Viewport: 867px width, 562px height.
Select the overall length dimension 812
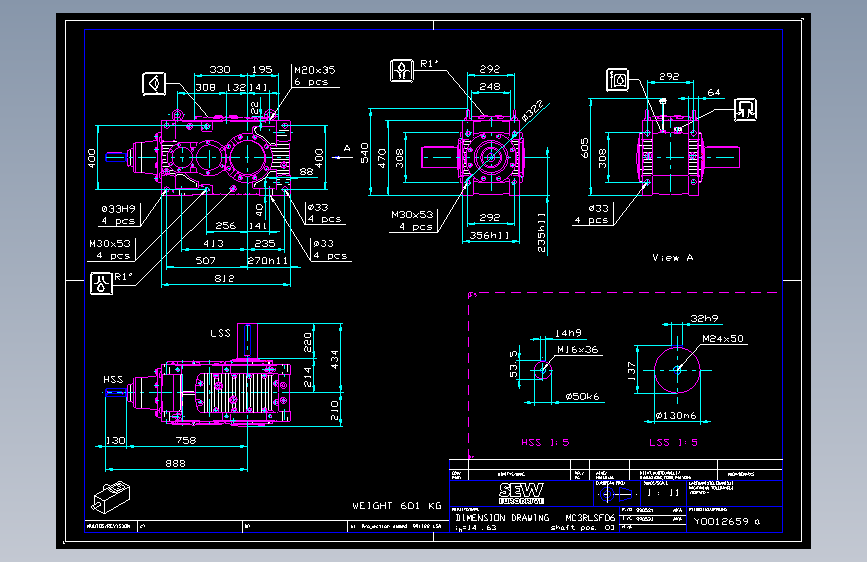coord(224,278)
